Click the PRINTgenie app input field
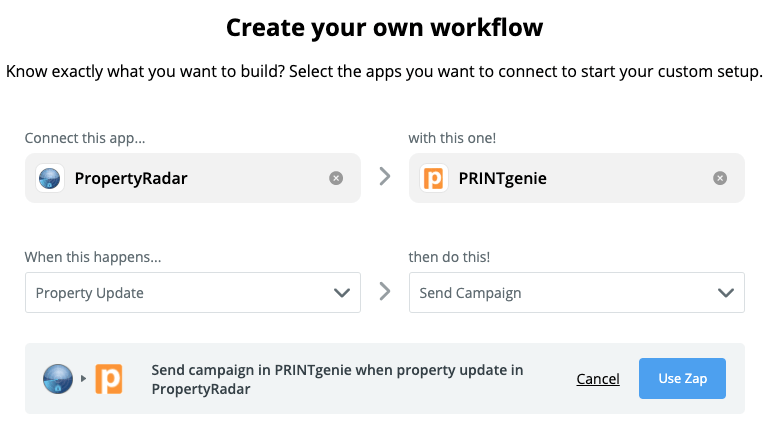The image size is (777, 430). pyautogui.click(x=577, y=178)
